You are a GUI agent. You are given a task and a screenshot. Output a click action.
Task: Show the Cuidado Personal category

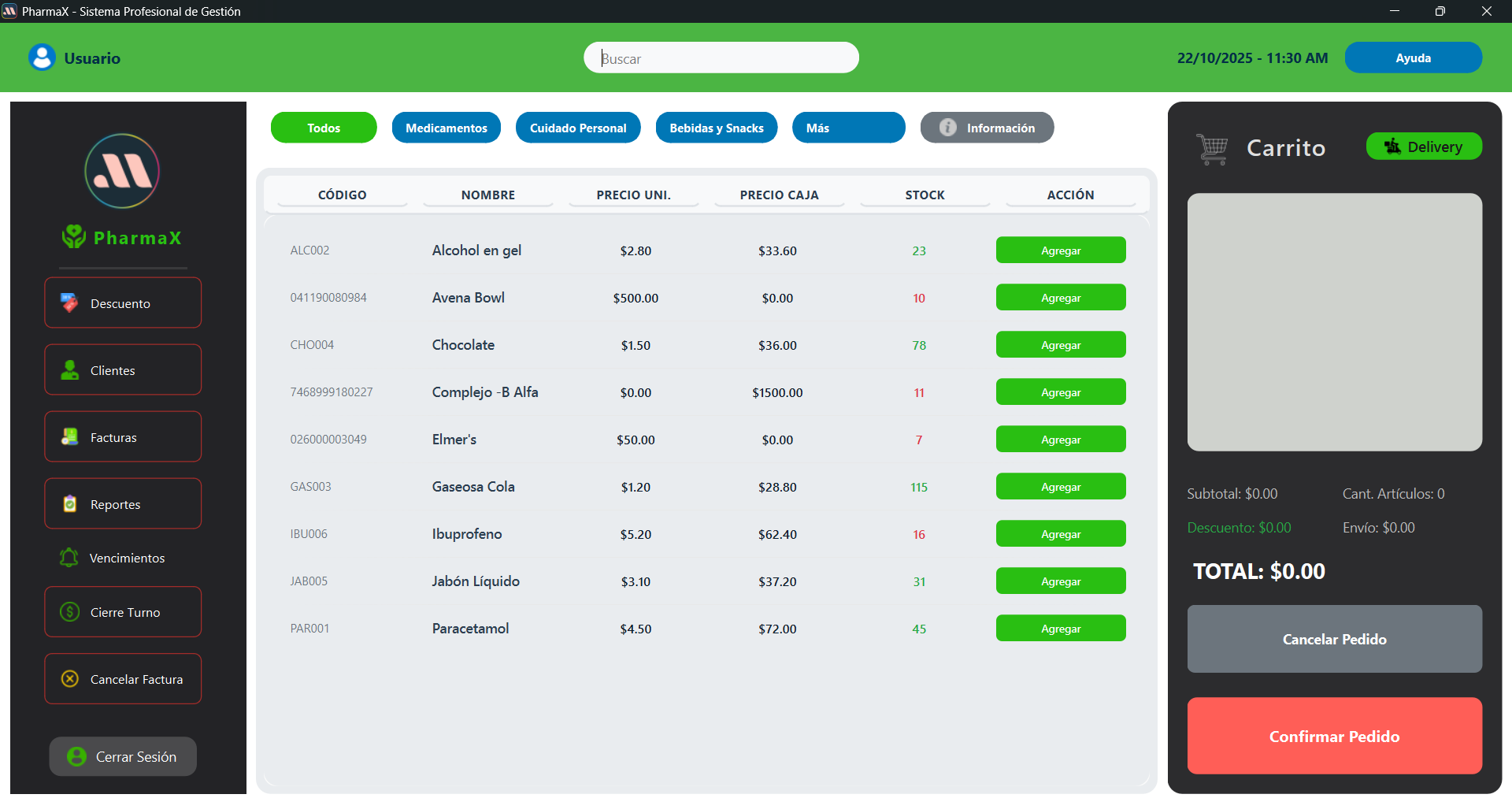tap(578, 128)
